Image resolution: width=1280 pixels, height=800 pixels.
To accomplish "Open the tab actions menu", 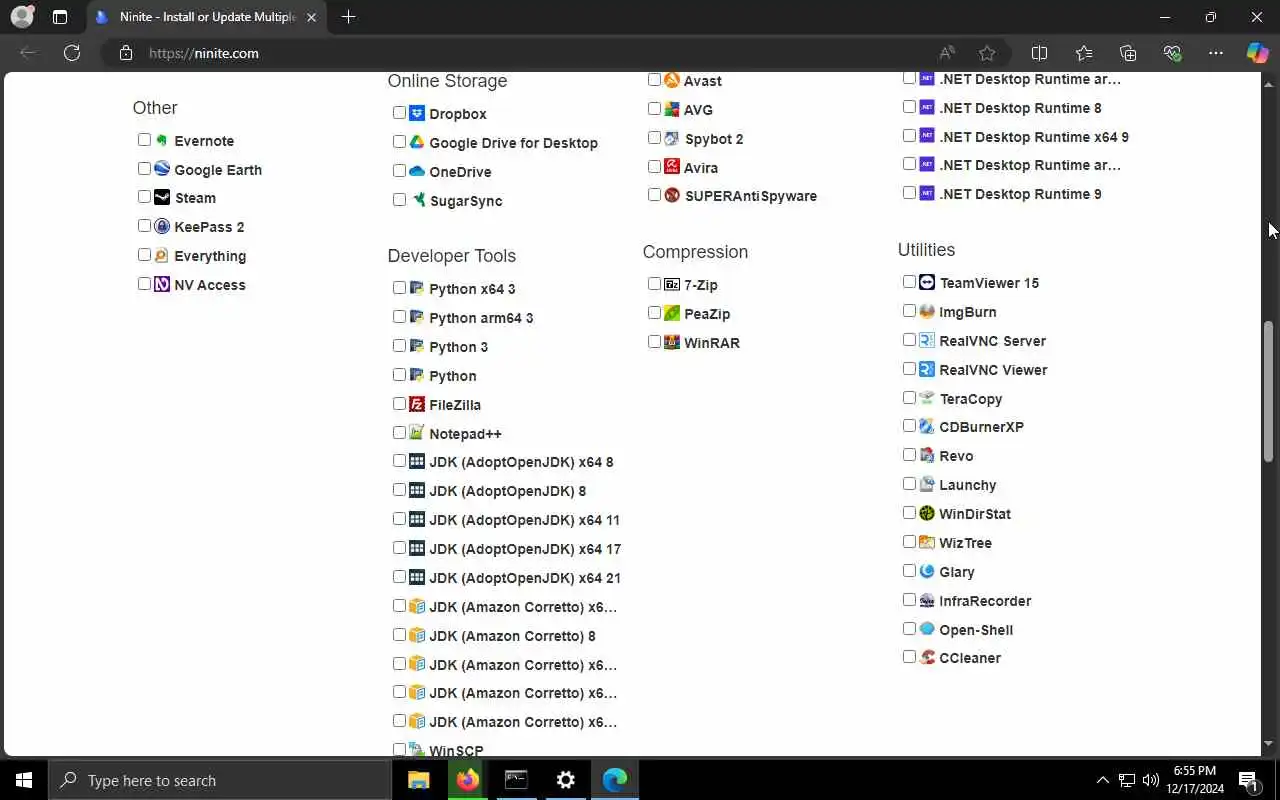I will click(x=60, y=17).
